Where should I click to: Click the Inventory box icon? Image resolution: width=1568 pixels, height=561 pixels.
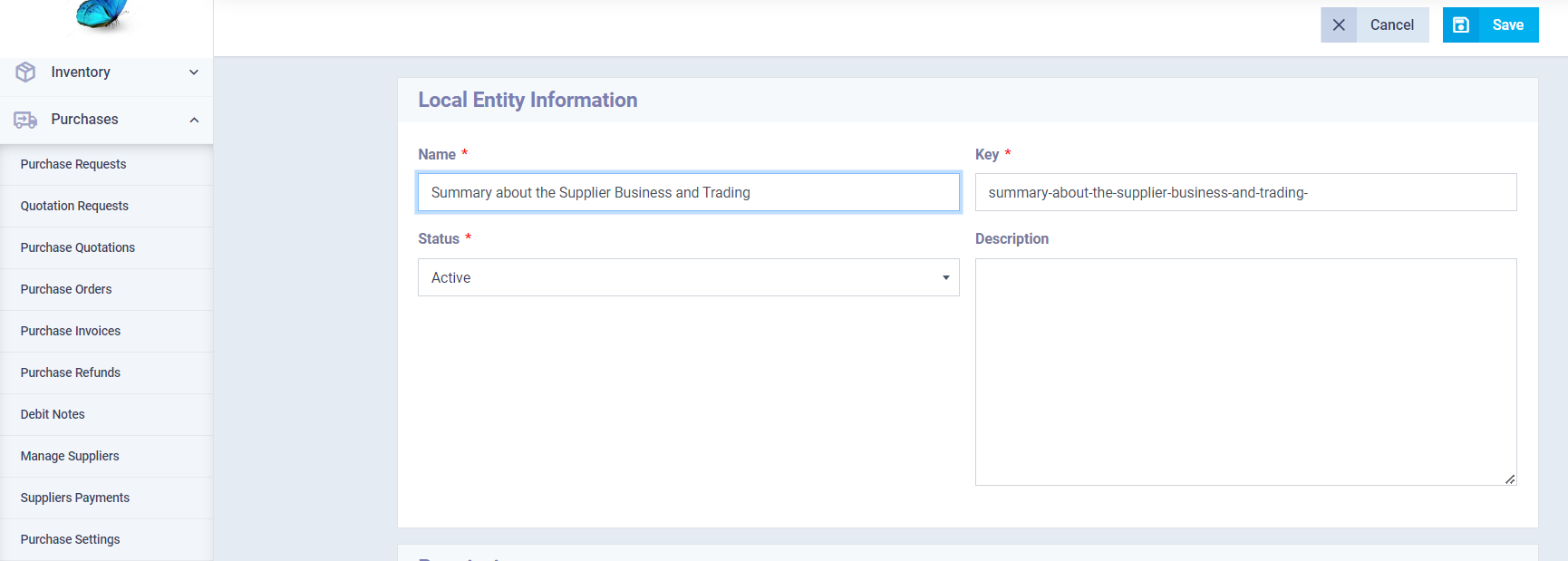pos(25,73)
